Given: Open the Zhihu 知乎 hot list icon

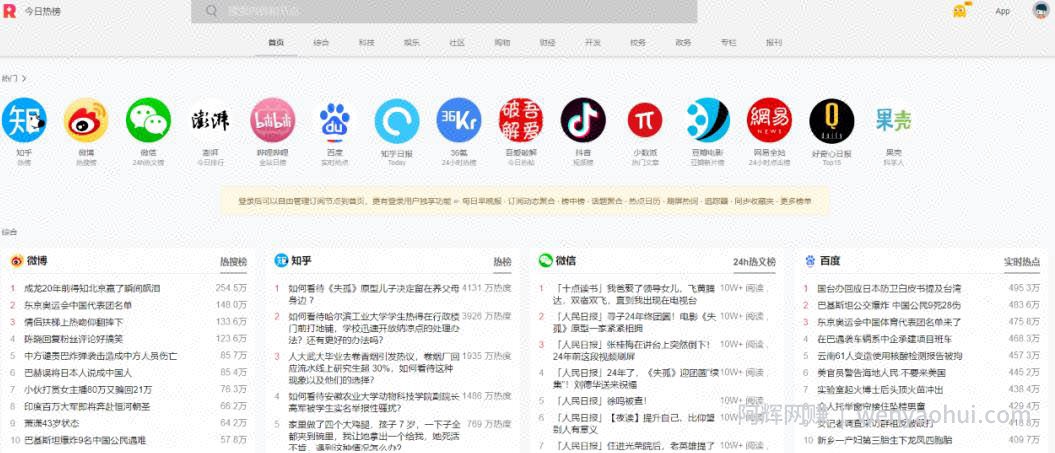Looking at the screenshot, I should click(24, 120).
